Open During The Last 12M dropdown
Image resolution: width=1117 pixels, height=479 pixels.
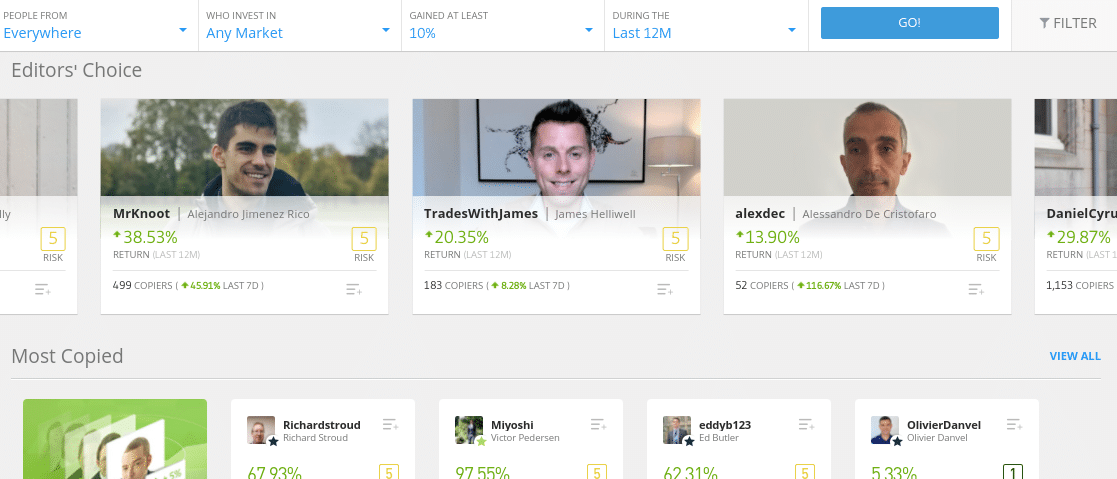click(x=705, y=26)
